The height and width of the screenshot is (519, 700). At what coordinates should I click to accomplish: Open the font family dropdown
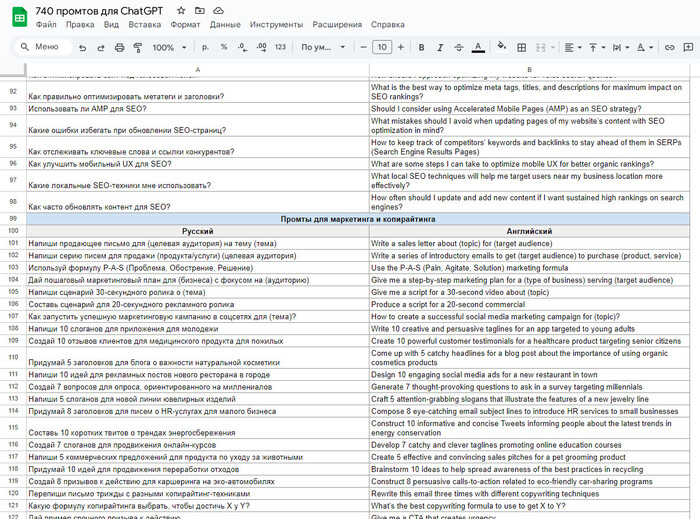click(x=322, y=47)
